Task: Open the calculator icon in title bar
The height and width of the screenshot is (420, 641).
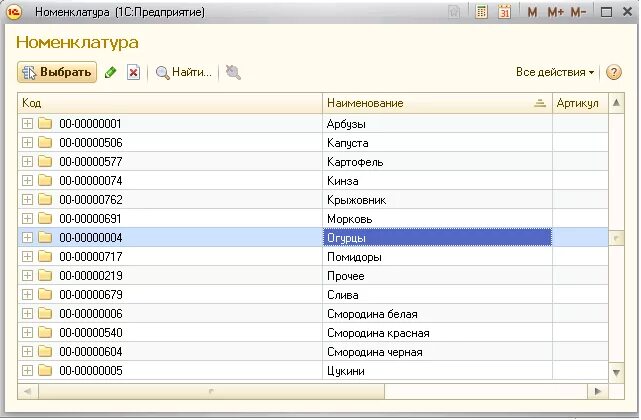Action: 482,12
